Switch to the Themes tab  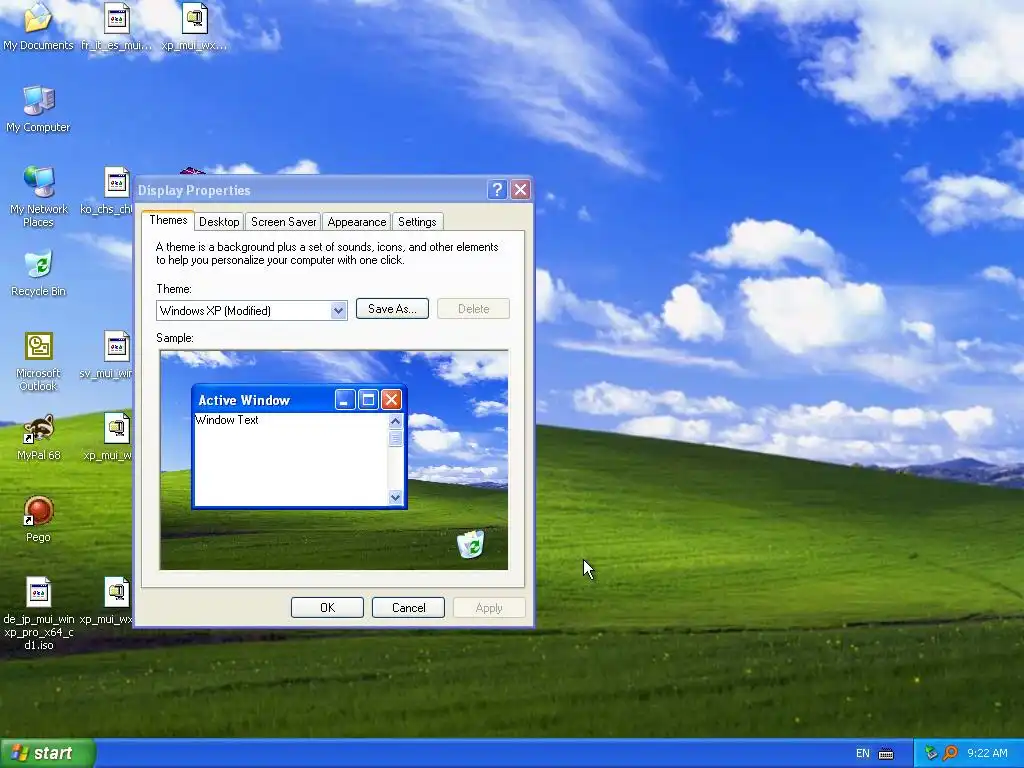coord(168,220)
